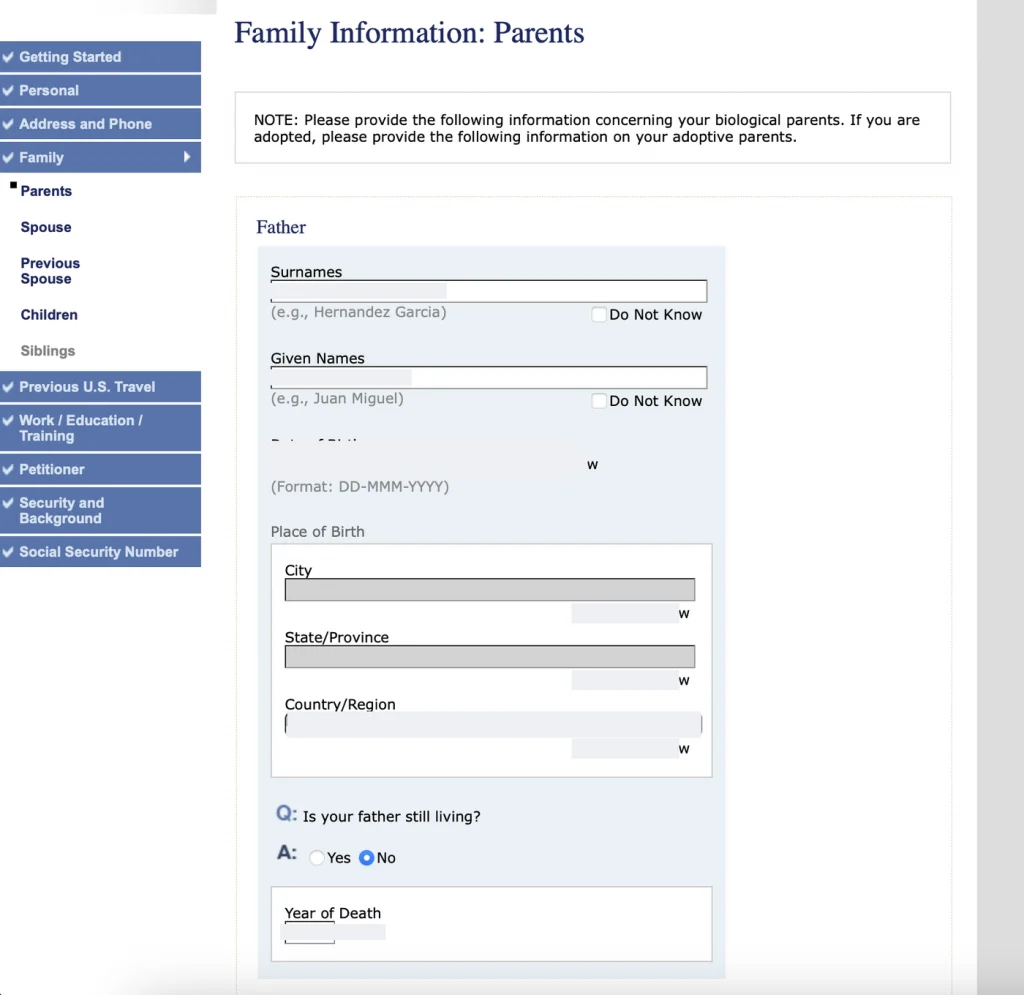Click 'Is your father still living?' question
Viewport: 1024px width, 995px height.
click(x=392, y=817)
